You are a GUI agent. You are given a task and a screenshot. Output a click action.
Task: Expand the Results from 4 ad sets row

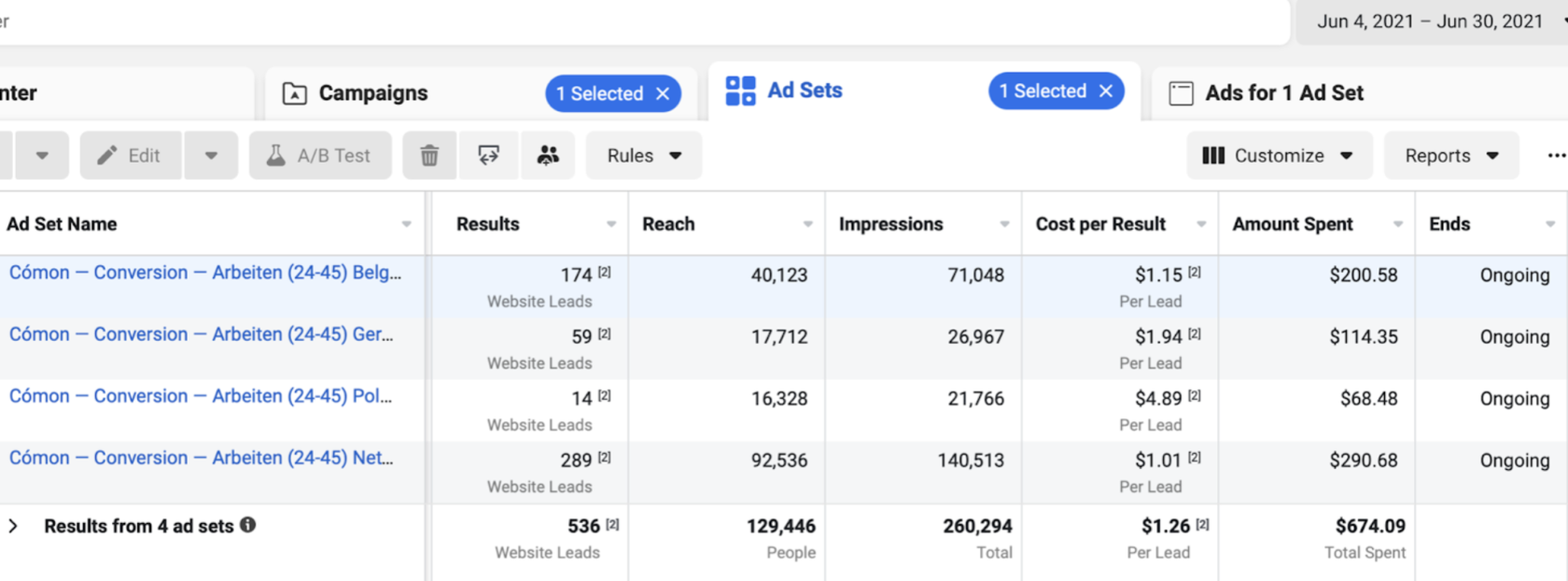[13, 526]
